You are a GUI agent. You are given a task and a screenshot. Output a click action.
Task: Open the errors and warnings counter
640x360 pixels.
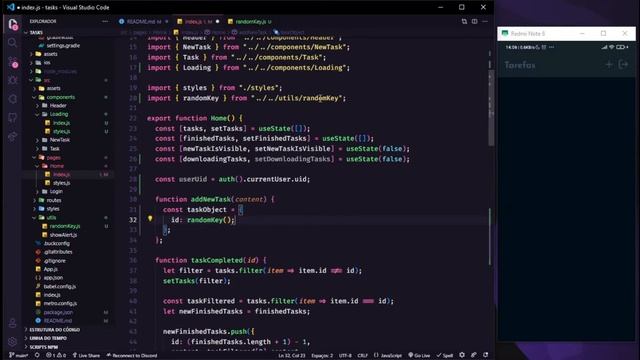pos(56,356)
